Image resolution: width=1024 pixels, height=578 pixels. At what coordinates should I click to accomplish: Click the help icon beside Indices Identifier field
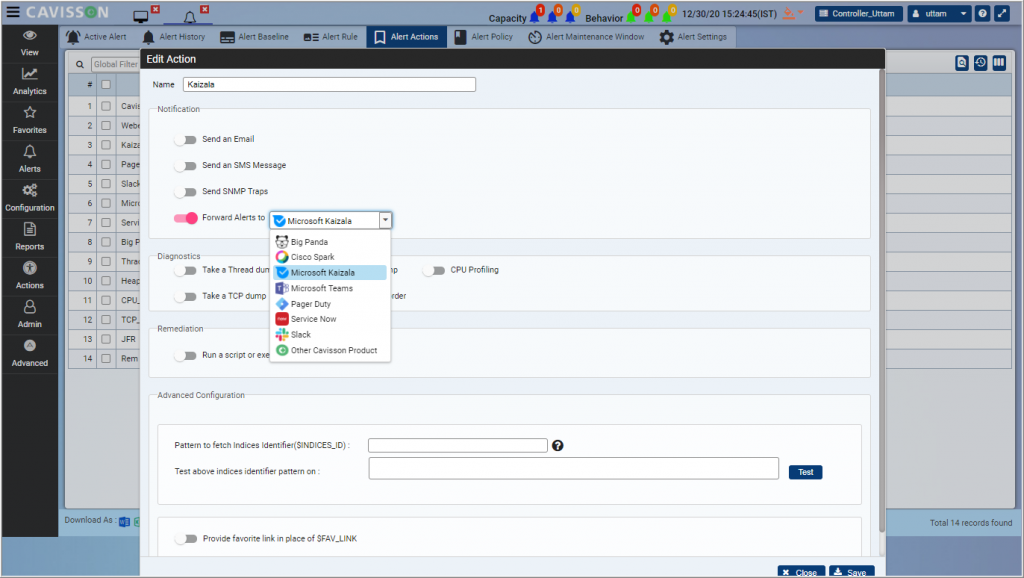pyautogui.click(x=557, y=445)
